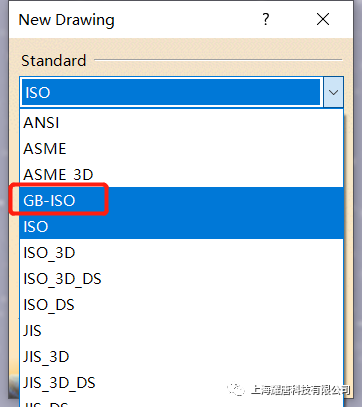Image resolution: width=362 pixels, height=407 pixels.
Task: Click the question mark help icon
Action: point(266,20)
